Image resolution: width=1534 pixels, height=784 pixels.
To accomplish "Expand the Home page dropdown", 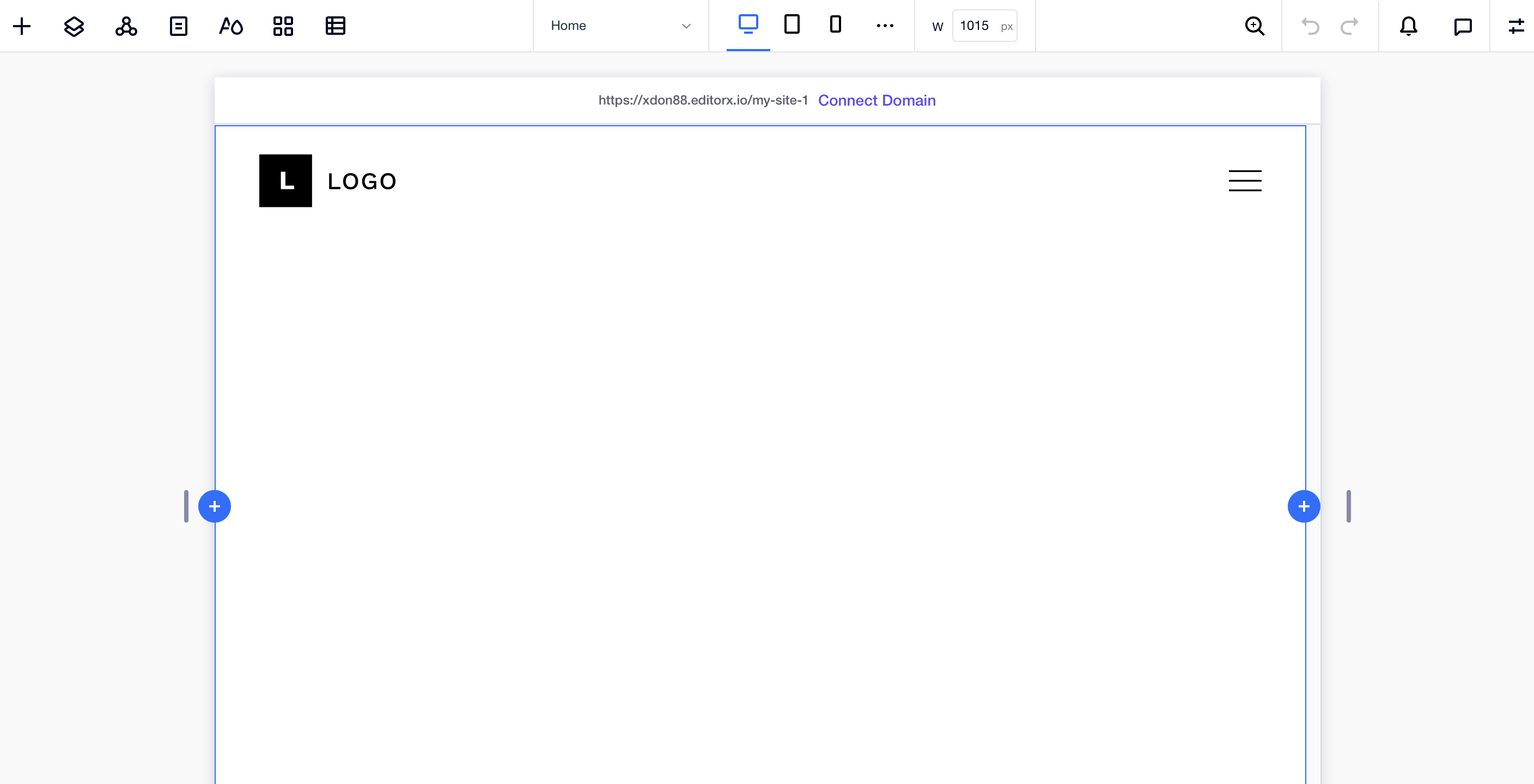I will click(x=620, y=26).
